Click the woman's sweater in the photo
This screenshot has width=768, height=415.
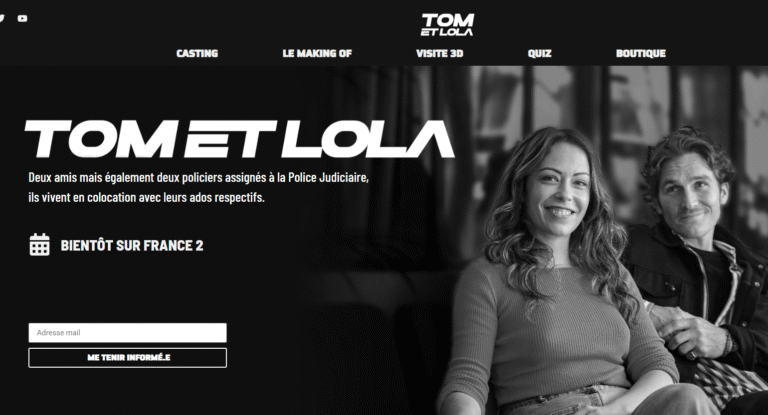[x=553, y=333]
